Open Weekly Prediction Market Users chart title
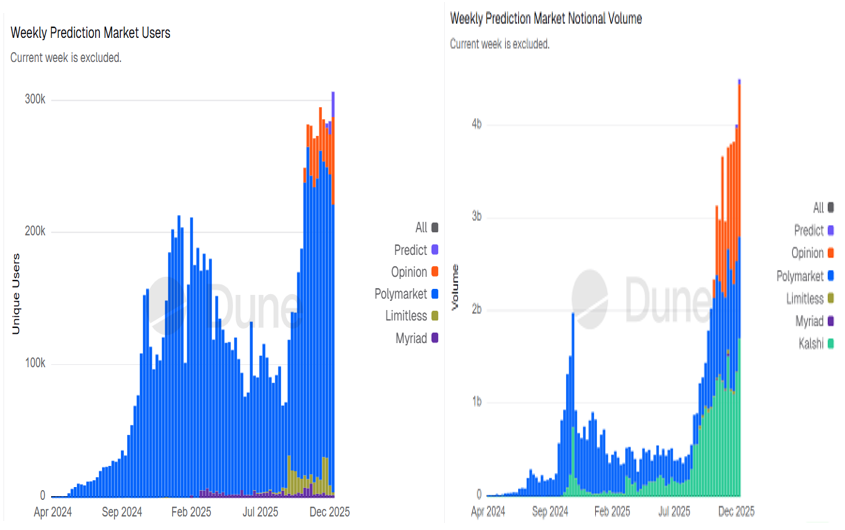This screenshot has width=845, height=530. pos(90,33)
